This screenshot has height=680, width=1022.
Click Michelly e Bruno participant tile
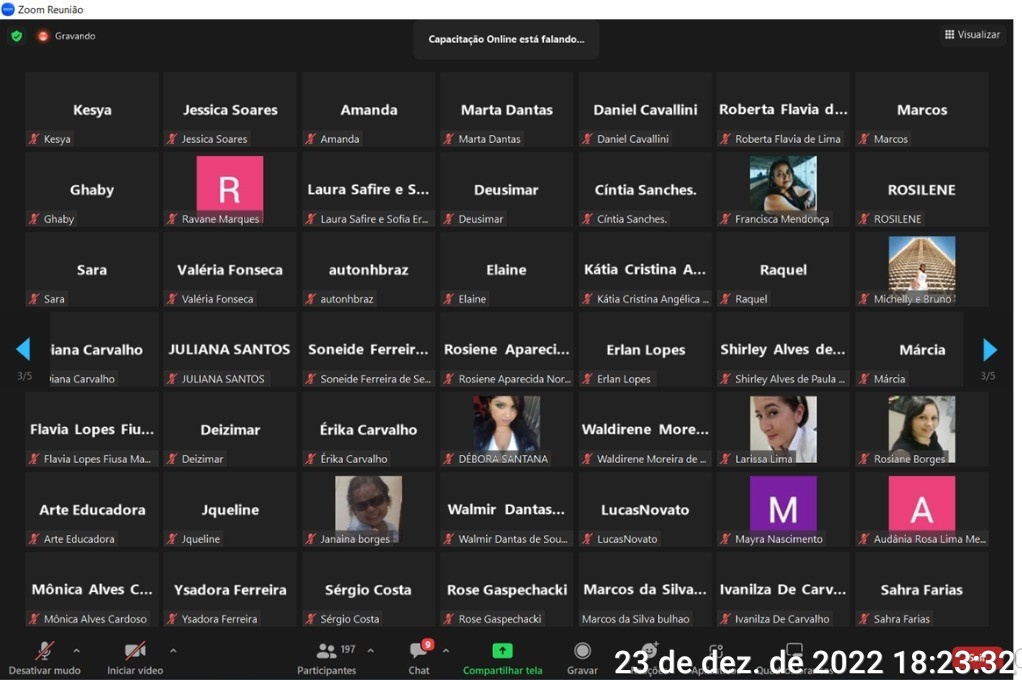(x=921, y=269)
